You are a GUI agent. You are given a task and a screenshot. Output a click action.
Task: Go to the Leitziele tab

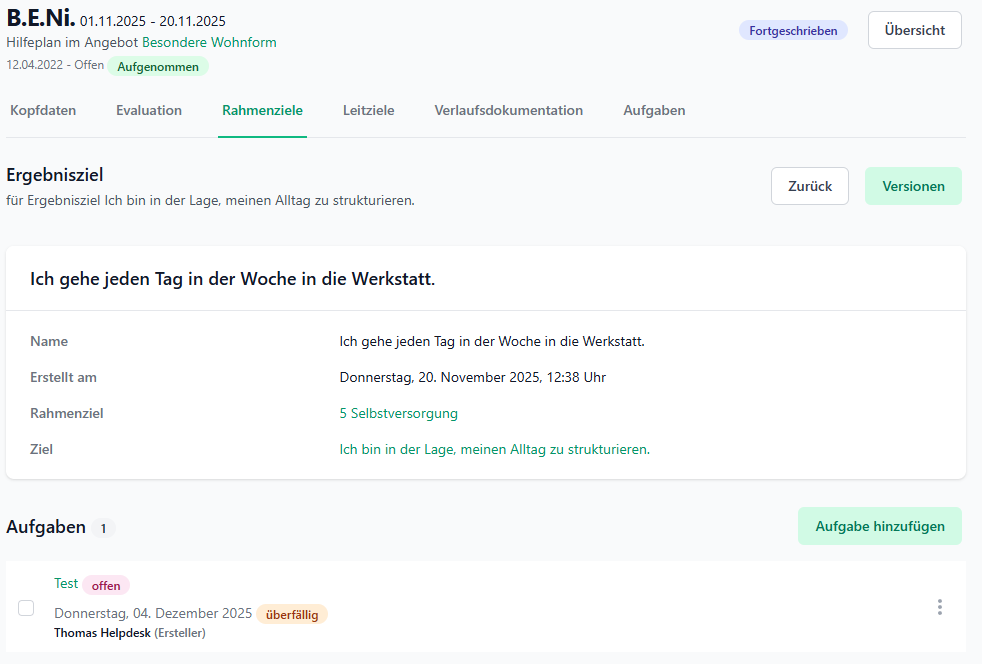coord(368,111)
